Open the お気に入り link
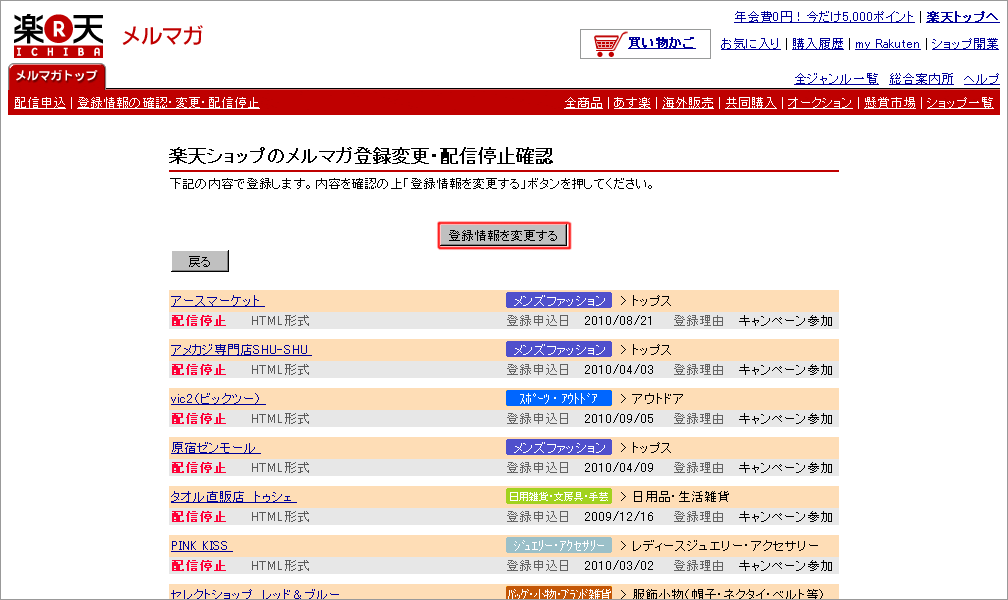 tap(750, 44)
